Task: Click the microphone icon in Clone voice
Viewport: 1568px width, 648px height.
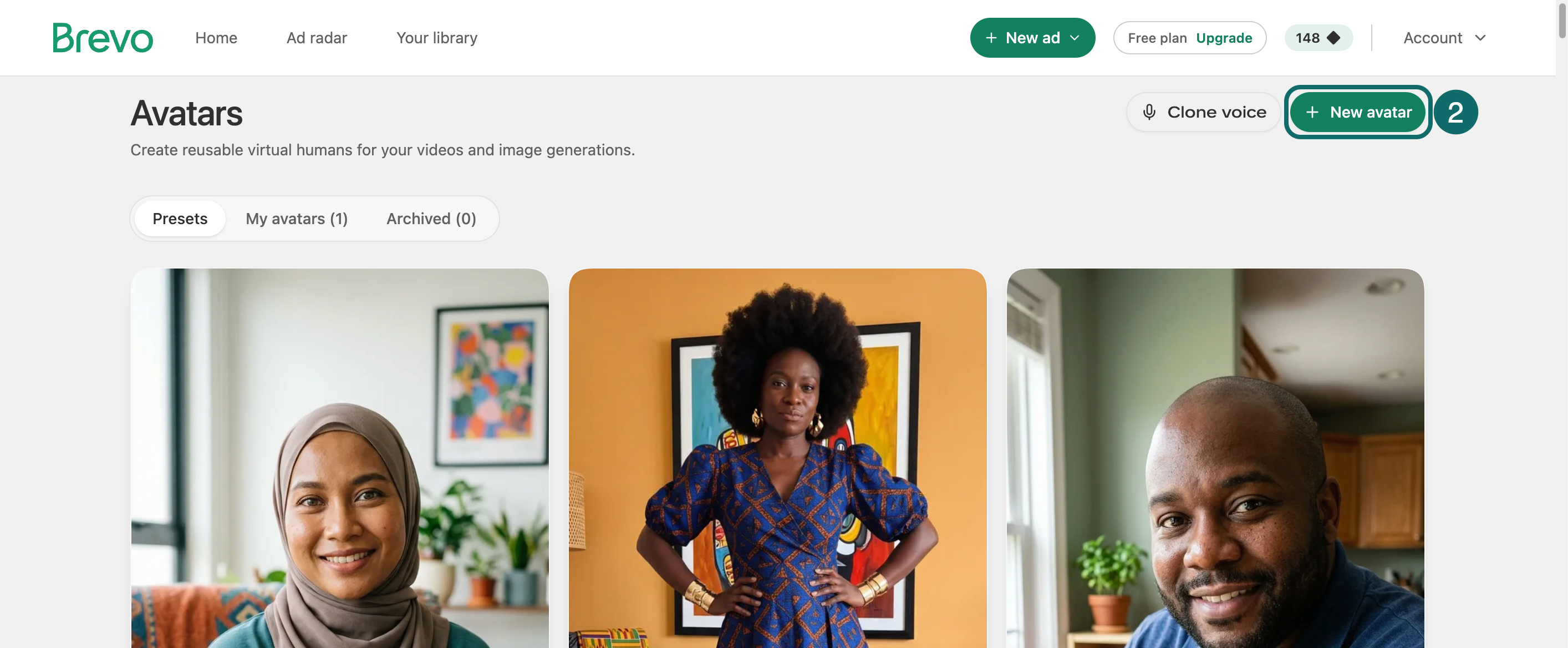Action: 1149,112
